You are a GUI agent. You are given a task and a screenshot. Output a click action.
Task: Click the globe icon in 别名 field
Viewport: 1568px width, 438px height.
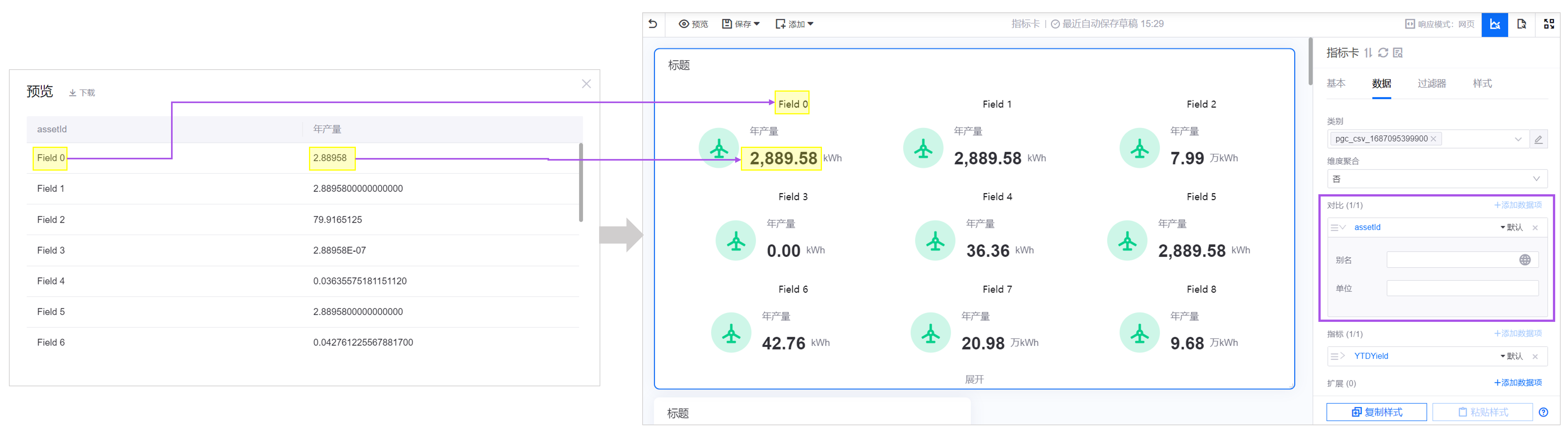[1525, 260]
